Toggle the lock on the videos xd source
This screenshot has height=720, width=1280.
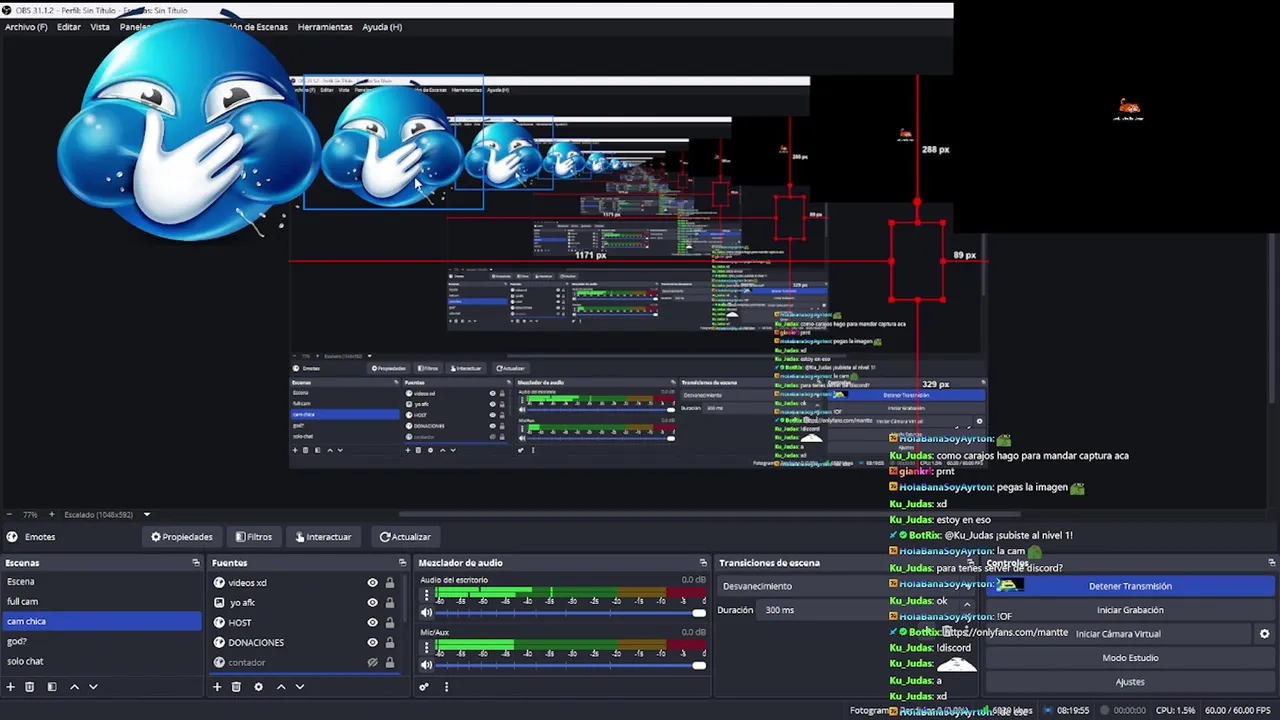(x=390, y=583)
